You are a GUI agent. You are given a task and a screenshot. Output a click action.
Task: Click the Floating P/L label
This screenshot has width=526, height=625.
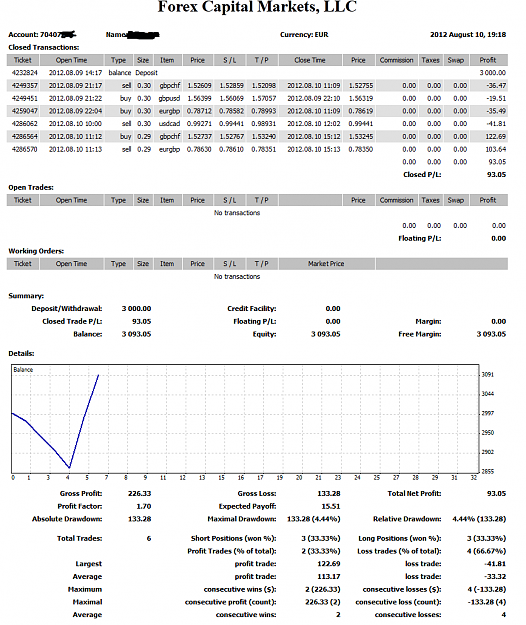click(420, 238)
